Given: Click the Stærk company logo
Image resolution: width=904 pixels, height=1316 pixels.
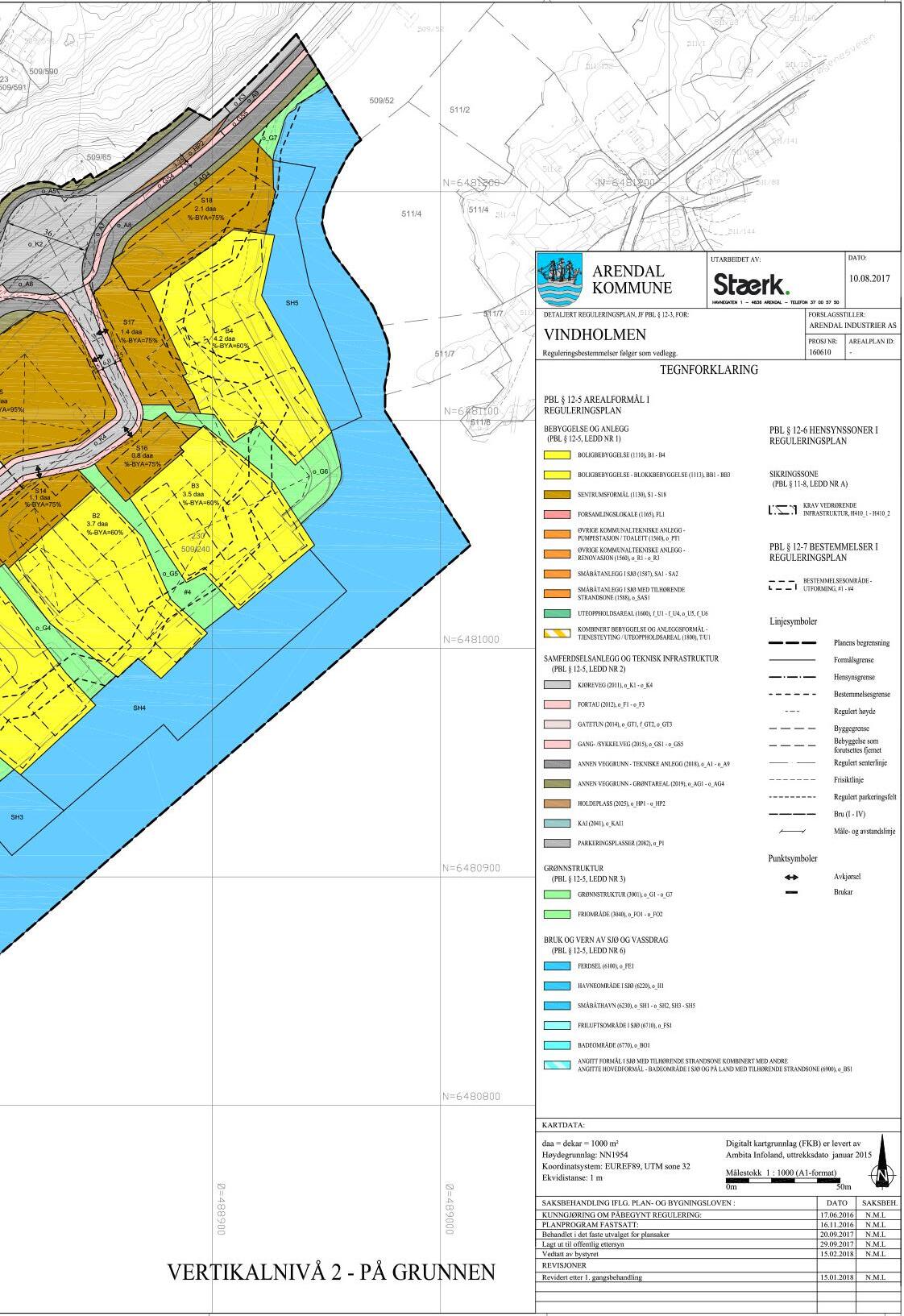Looking at the screenshot, I should coord(751,285).
